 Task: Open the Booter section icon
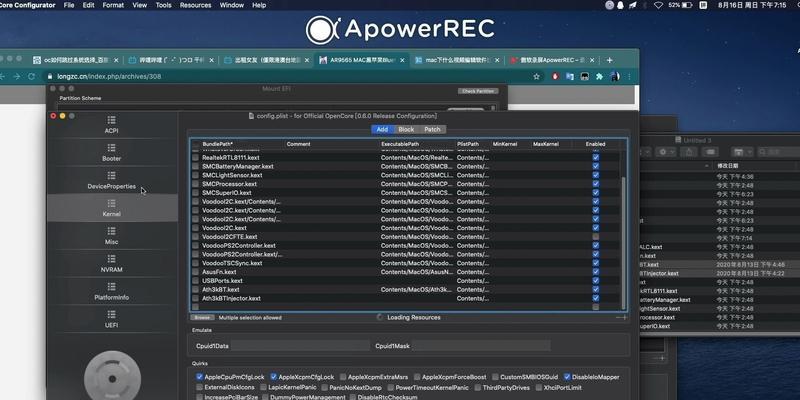click(x=111, y=148)
